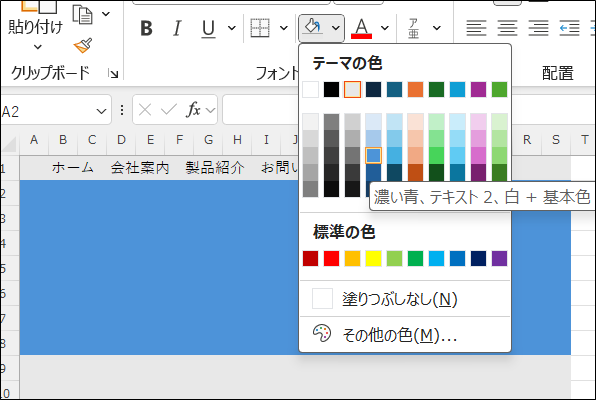Viewport: 596px width, 400px height.
Task: Toggle Bold formatting
Action: pos(146,28)
